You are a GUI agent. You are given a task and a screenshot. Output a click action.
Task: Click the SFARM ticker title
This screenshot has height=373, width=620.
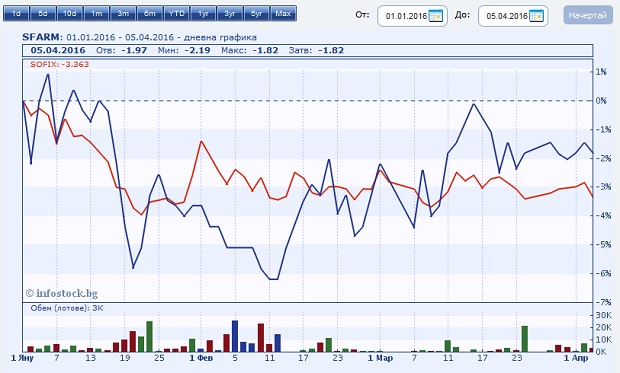click(42, 38)
